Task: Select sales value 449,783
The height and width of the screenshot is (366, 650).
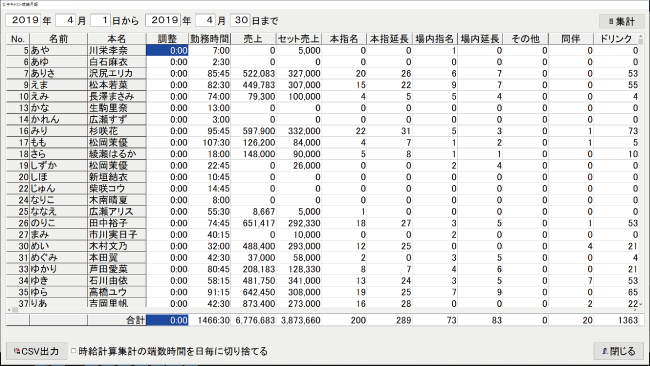Action: 253,85
